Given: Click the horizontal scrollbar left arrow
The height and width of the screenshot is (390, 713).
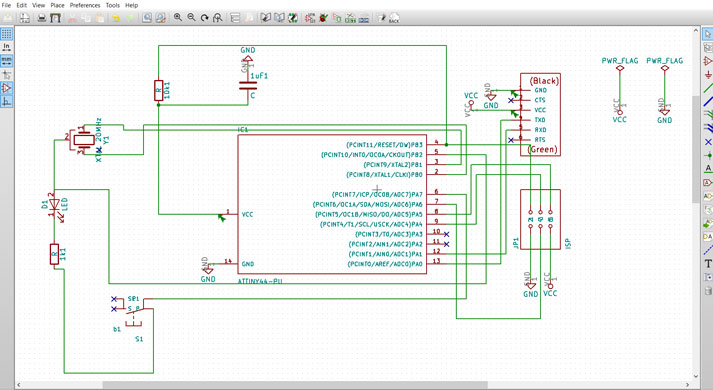Looking at the screenshot, I should pyautogui.click(x=19, y=385).
